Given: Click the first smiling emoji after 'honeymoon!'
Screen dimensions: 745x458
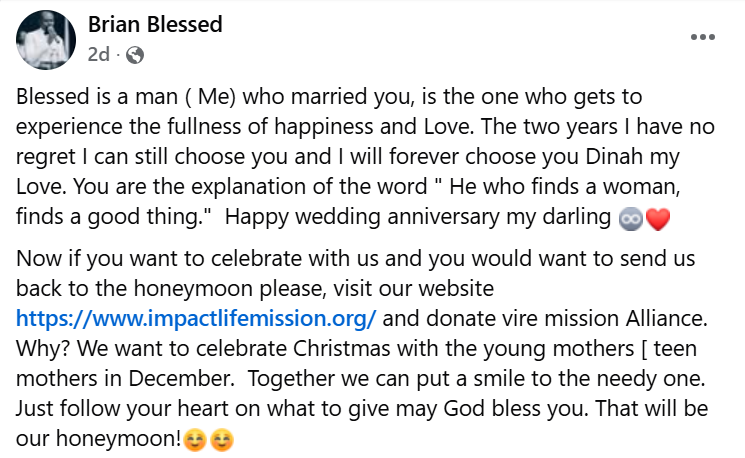Looking at the screenshot, I should (x=196, y=439).
